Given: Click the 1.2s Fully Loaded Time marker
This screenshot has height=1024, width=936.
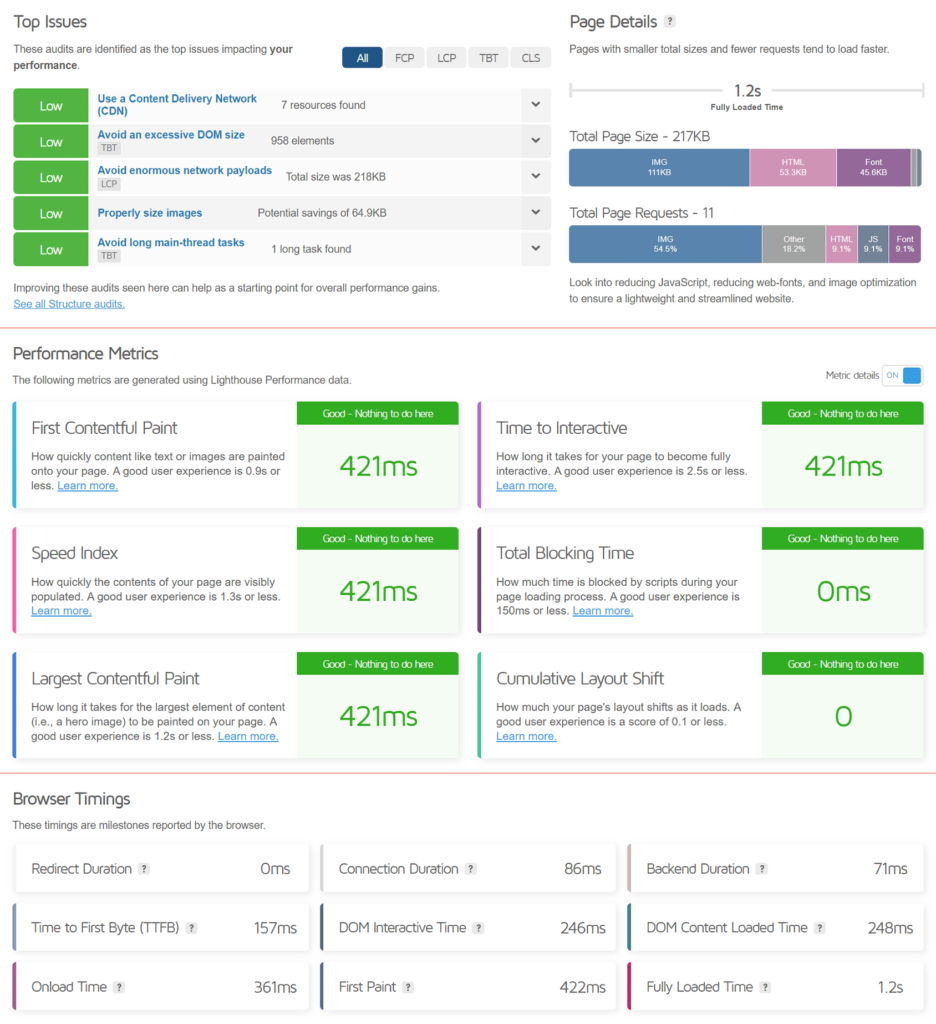Looking at the screenshot, I should 747,94.
